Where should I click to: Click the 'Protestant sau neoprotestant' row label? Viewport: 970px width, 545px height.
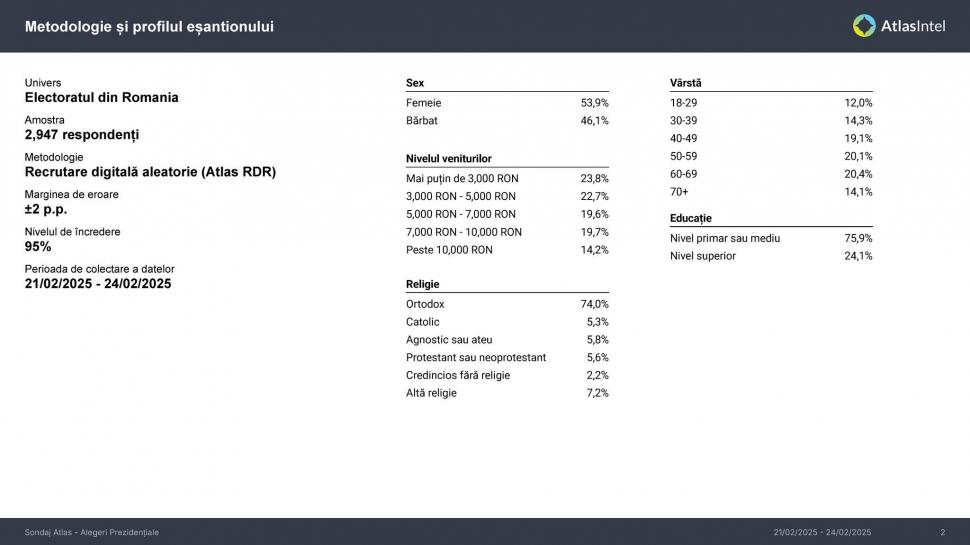click(476, 358)
